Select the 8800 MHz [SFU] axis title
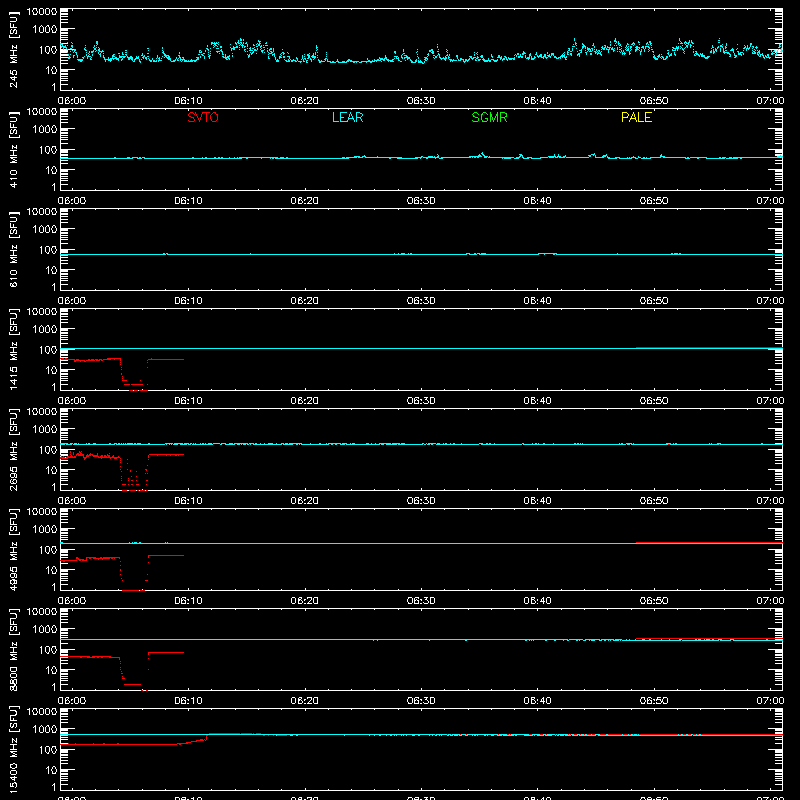The width and height of the screenshot is (800, 800). [13, 649]
